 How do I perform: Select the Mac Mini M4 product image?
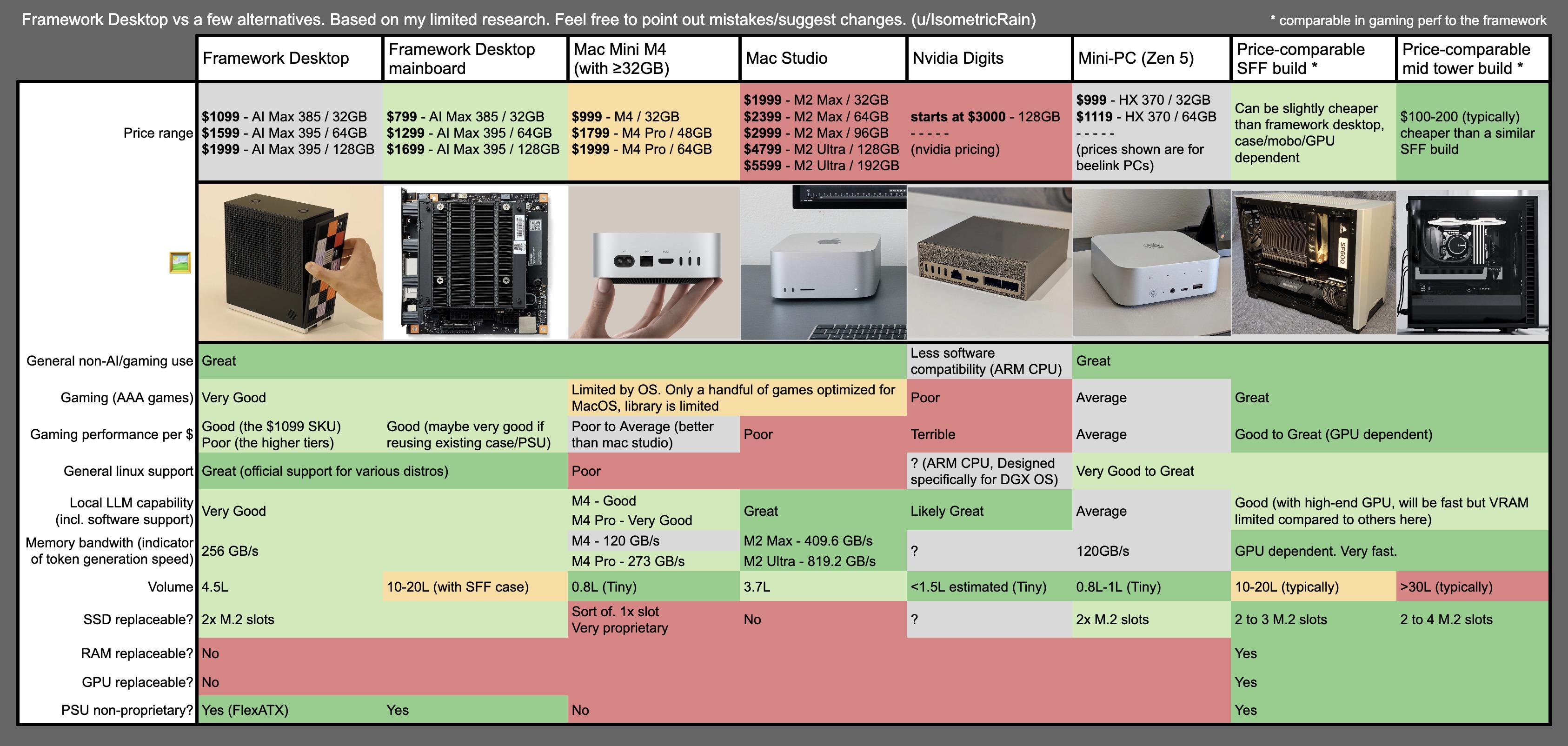point(654,262)
